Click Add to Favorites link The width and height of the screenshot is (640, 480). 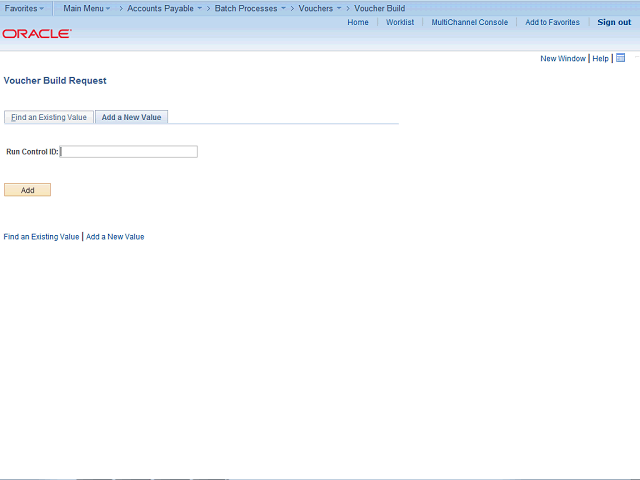pyautogui.click(x=552, y=22)
